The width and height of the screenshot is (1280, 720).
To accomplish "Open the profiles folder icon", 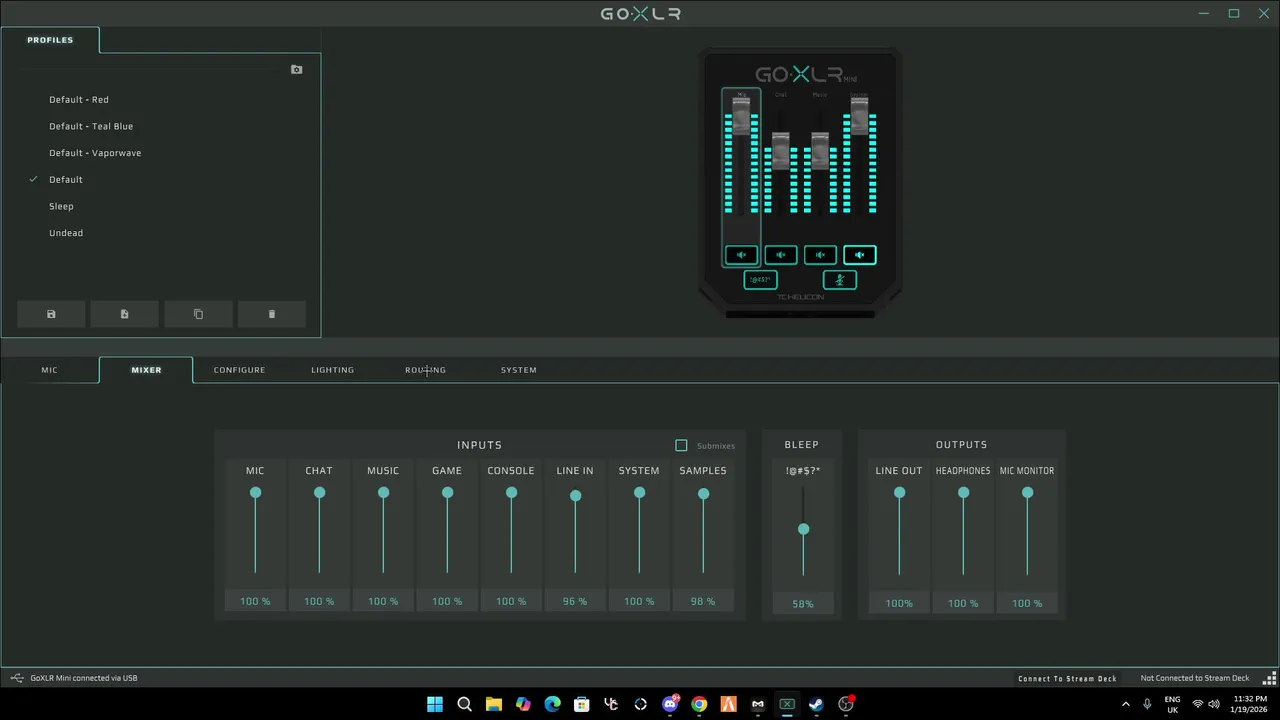I will click(x=296, y=70).
